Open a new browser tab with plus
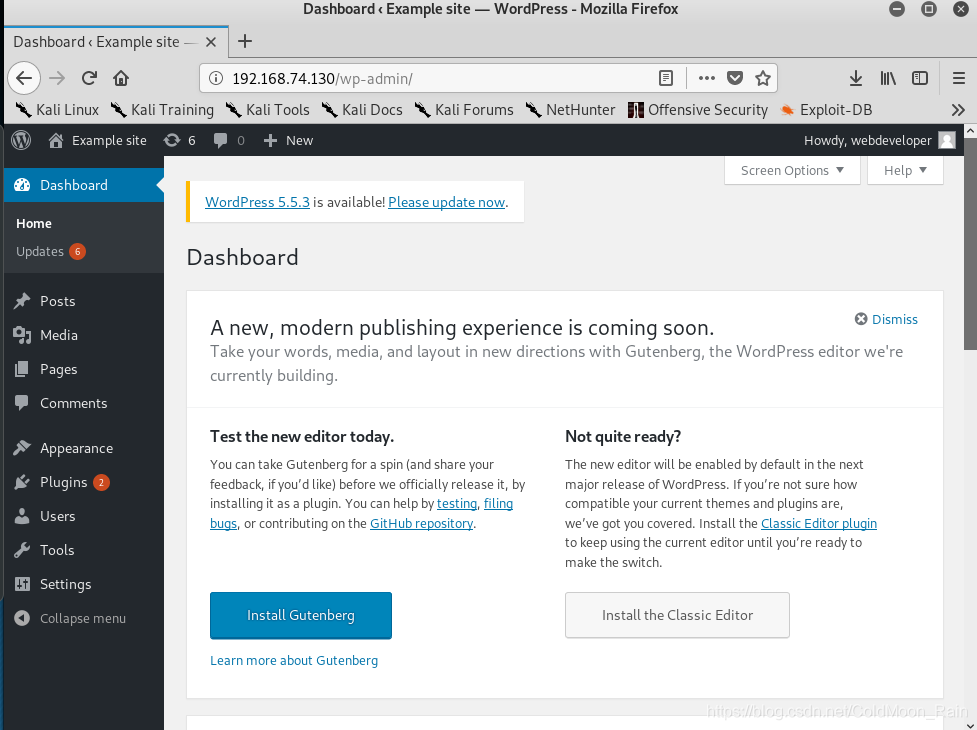The width and height of the screenshot is (977, 730). click(x=245, y=41)
